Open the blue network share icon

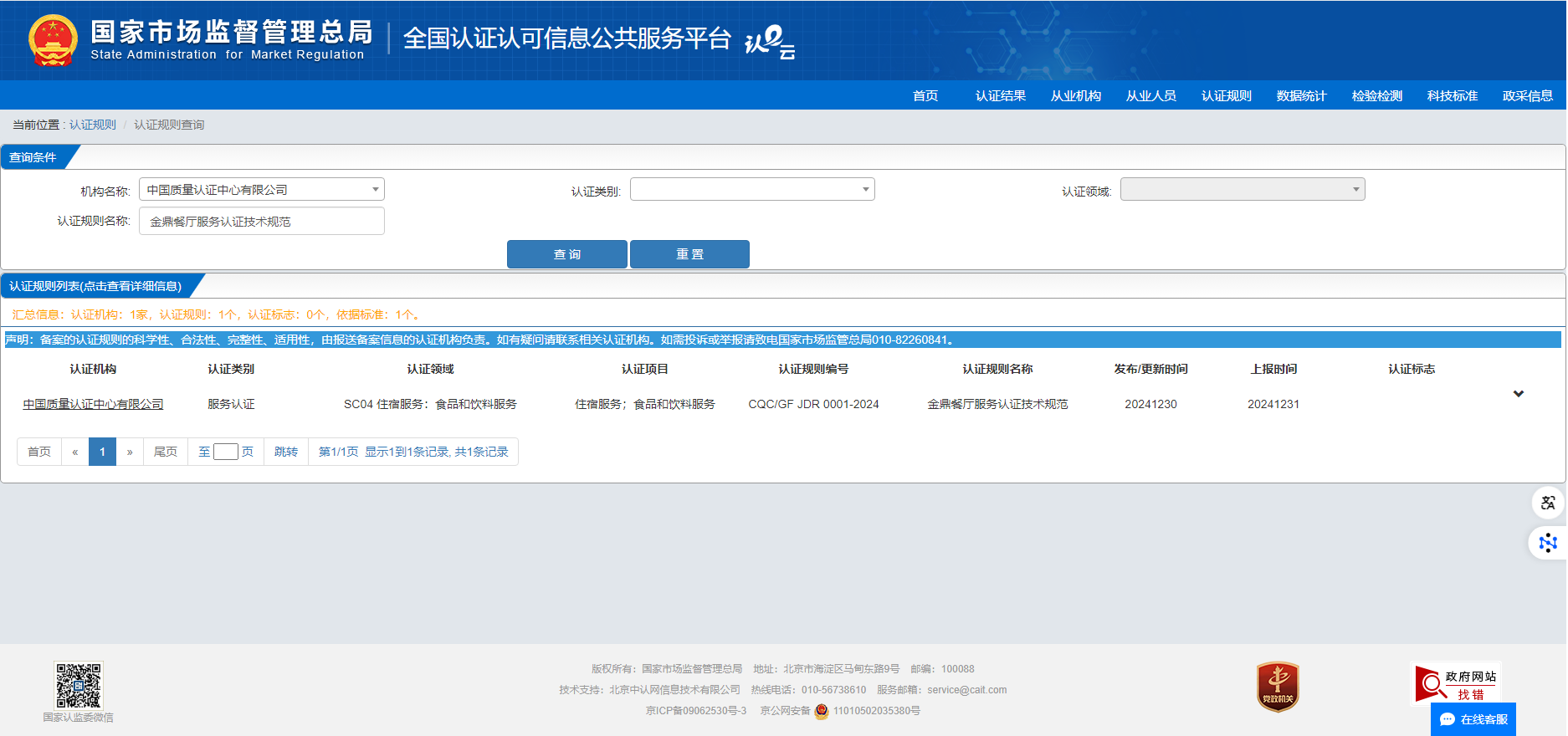pyautogui.click(x=1548, y=543)
